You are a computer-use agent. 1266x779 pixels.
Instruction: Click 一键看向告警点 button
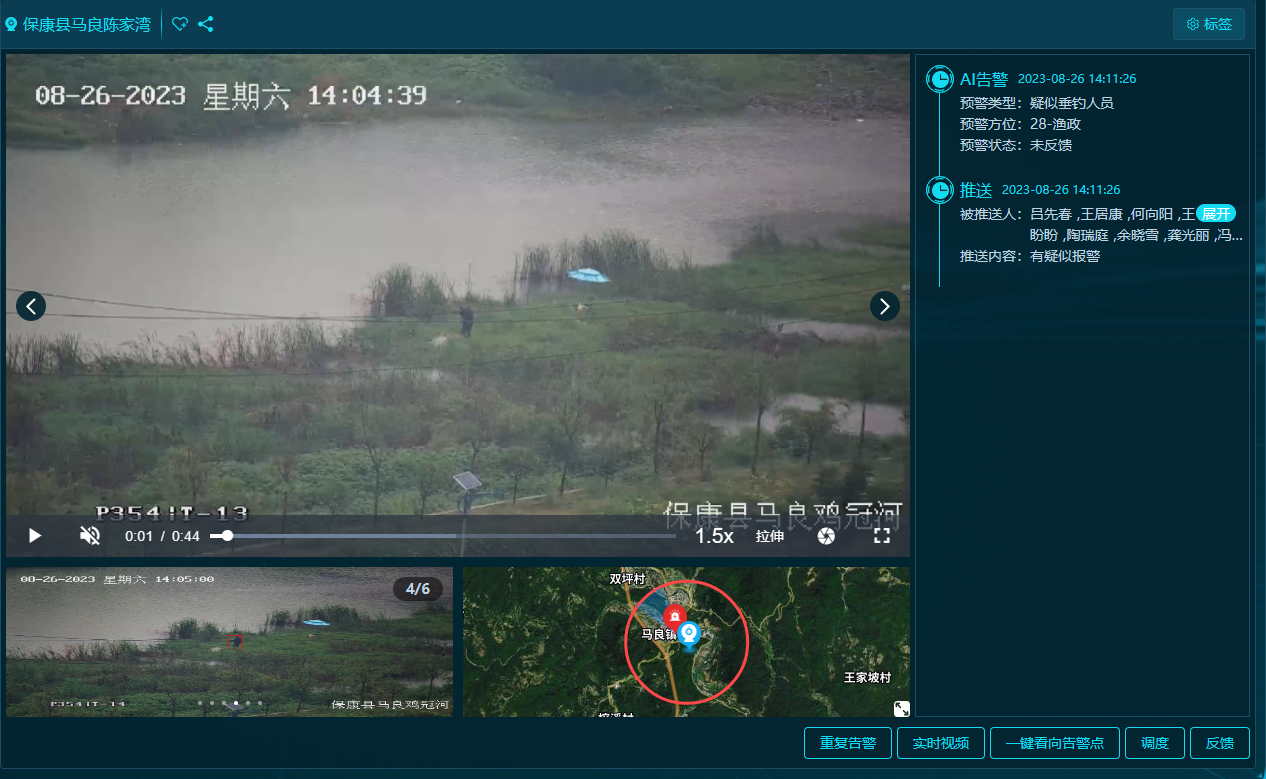(x=1055, y=743)
